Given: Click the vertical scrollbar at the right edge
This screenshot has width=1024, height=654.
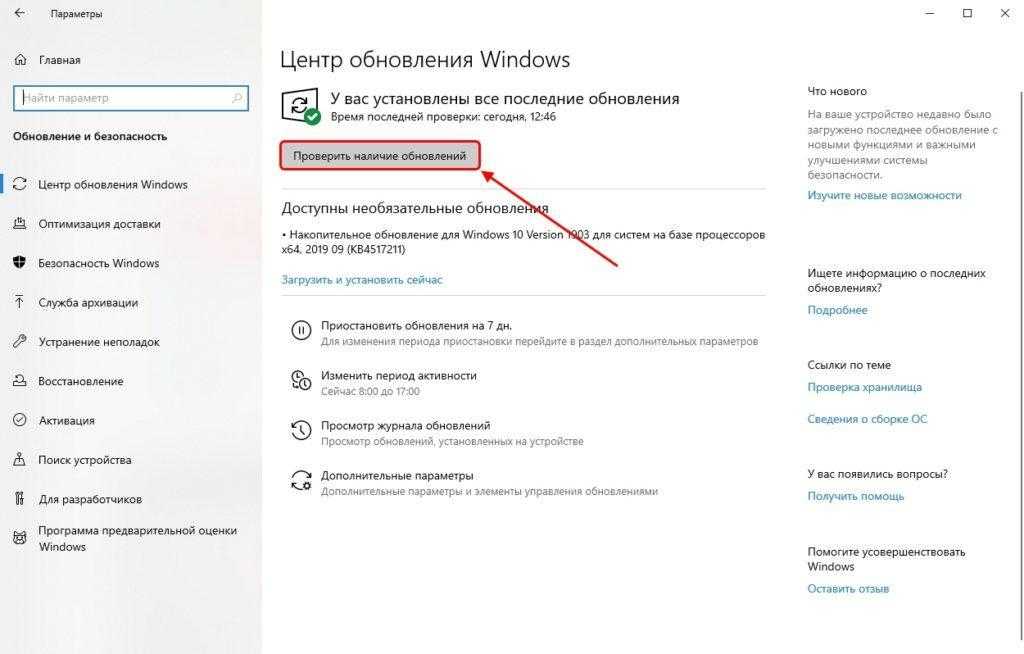Looking at the screenshot, I should point(1020,366).
